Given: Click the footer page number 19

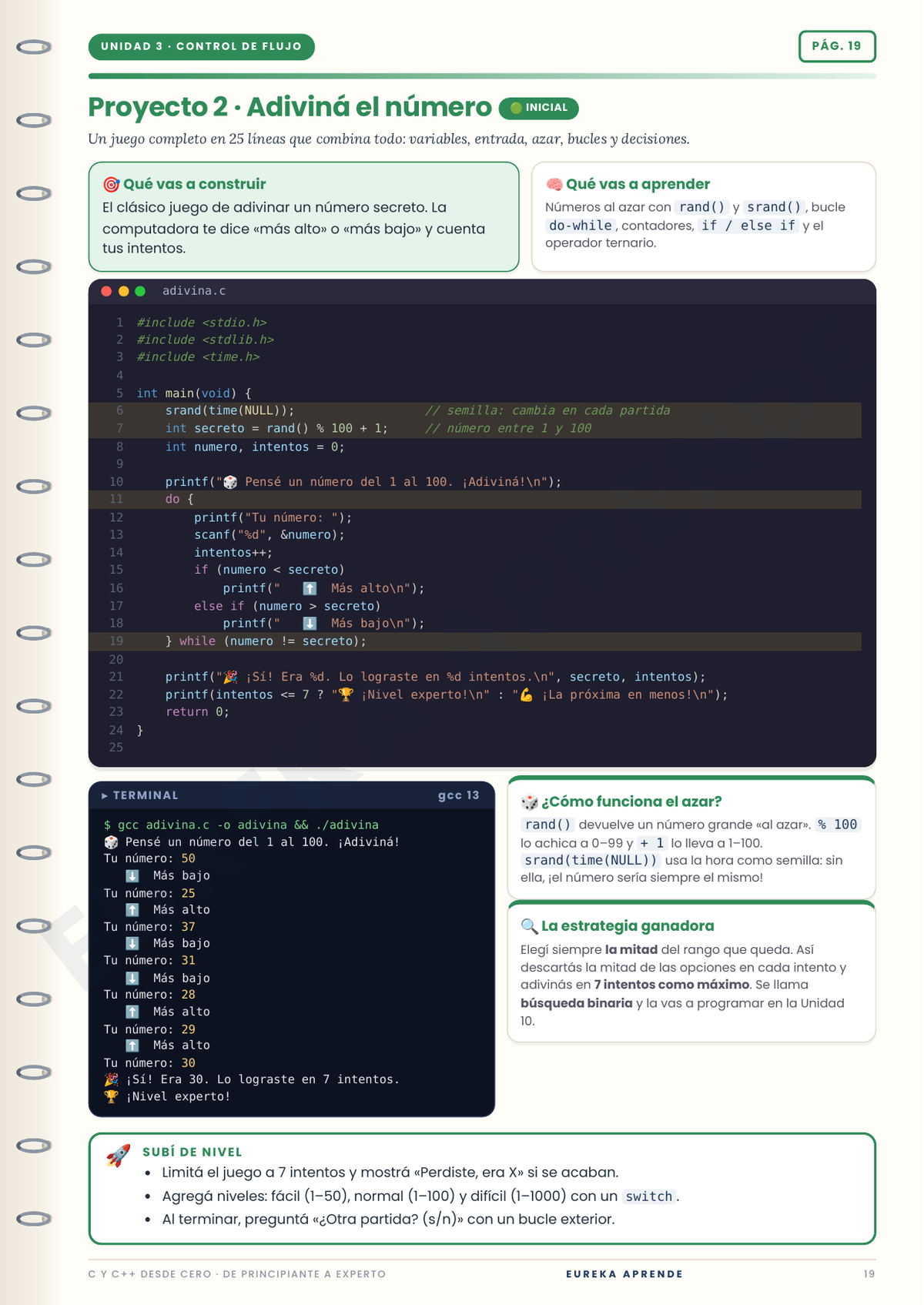Looking at the screenshot, I should [869, 1274].
